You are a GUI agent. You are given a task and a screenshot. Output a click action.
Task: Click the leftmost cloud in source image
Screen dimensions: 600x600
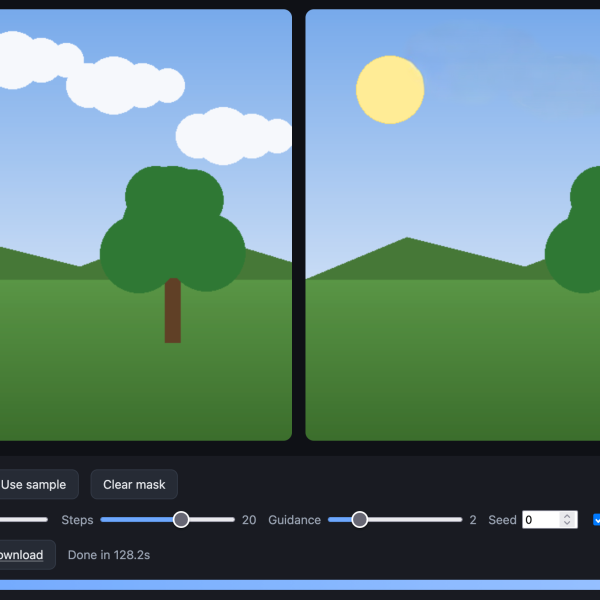40,60
